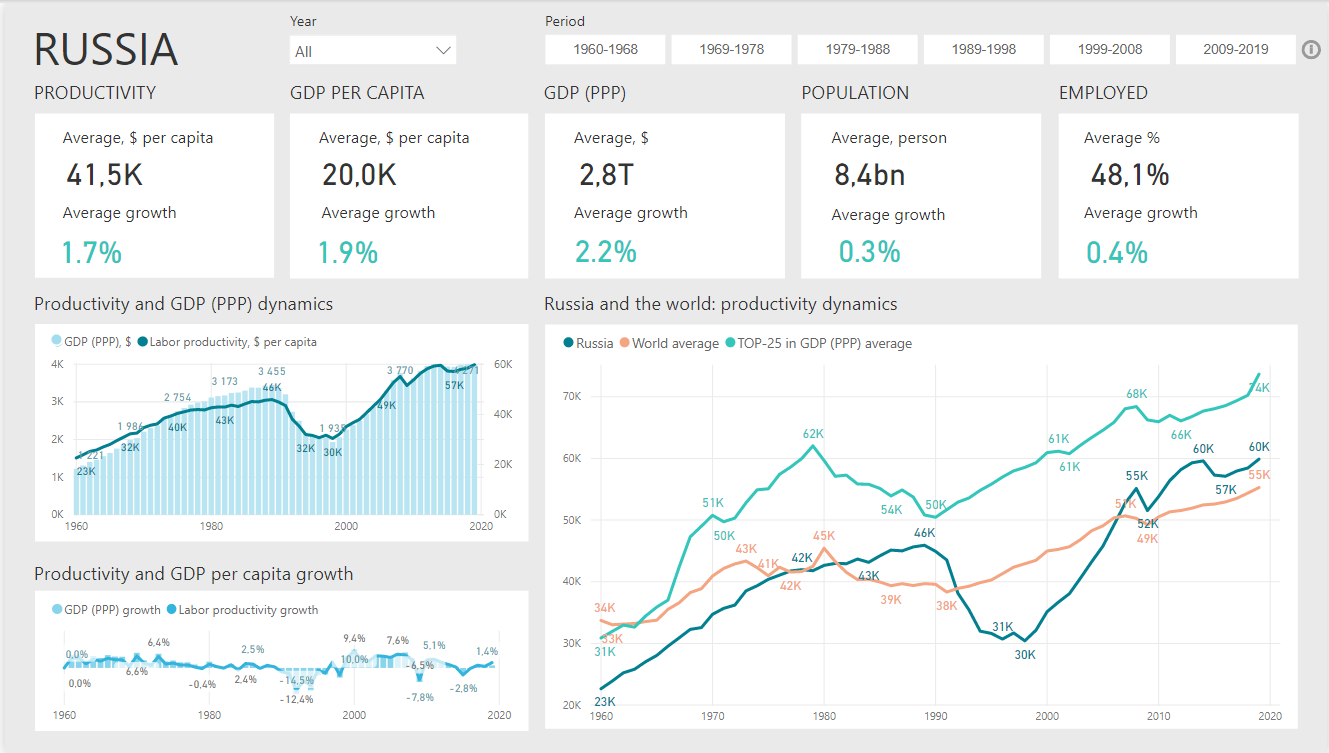Click the TOP-25 in GDP (PPP) average legend marker
1329x753 pixels.
(x=730, y=343)
